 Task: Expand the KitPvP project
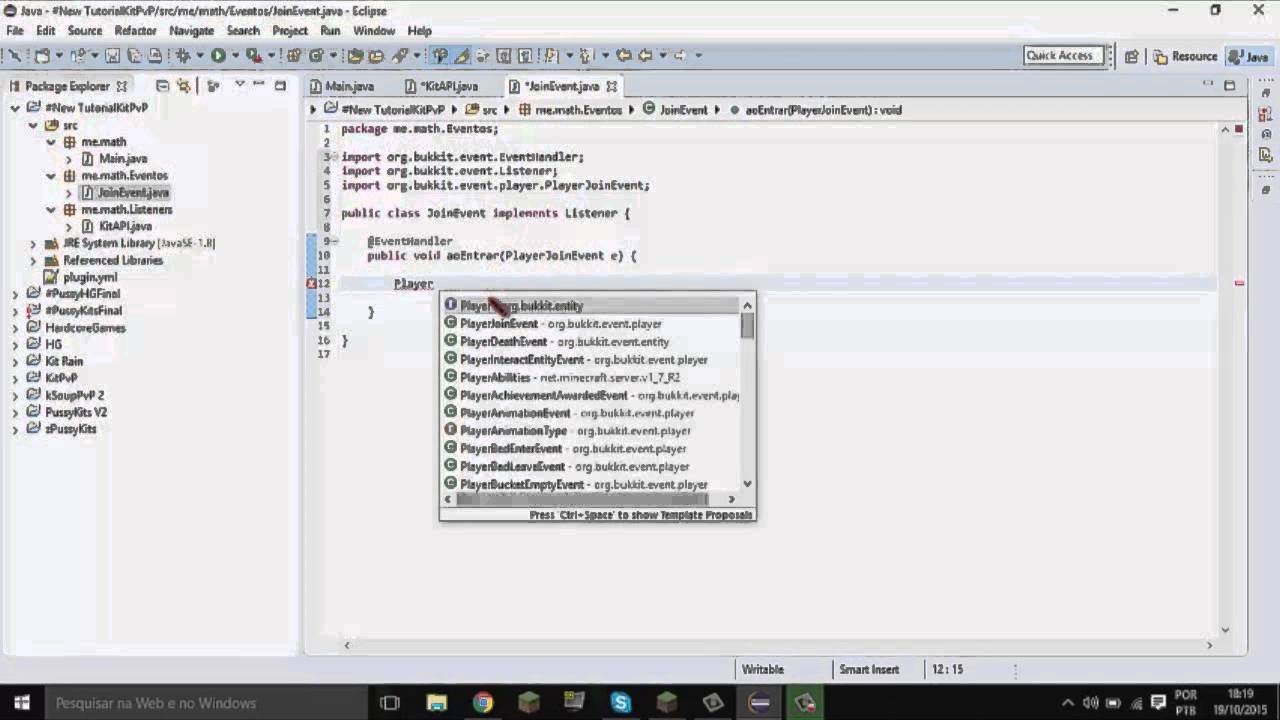(x=15, y=378)
